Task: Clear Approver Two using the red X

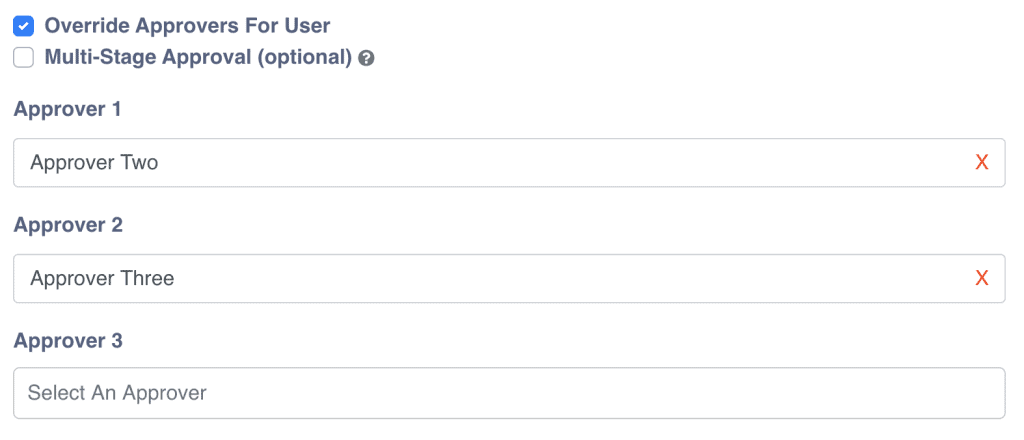Action: (981, 163)
